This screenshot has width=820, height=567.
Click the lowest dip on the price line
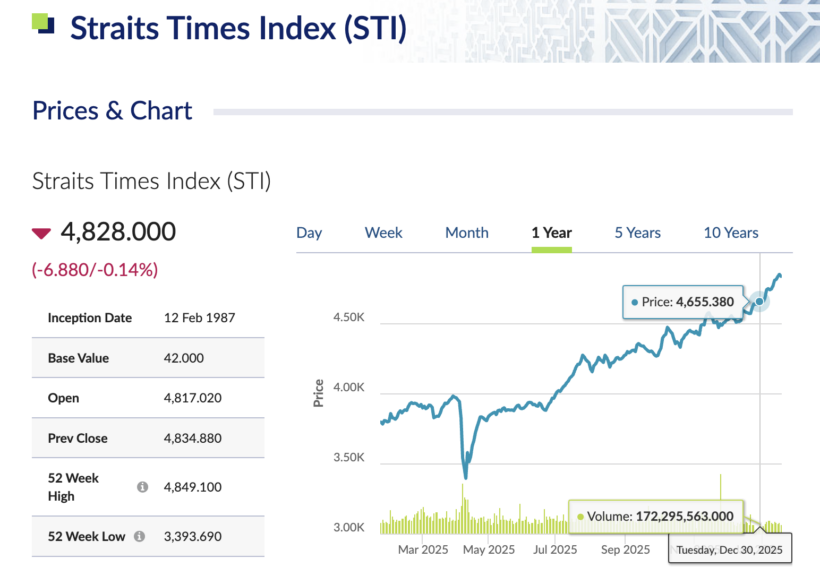465,476
